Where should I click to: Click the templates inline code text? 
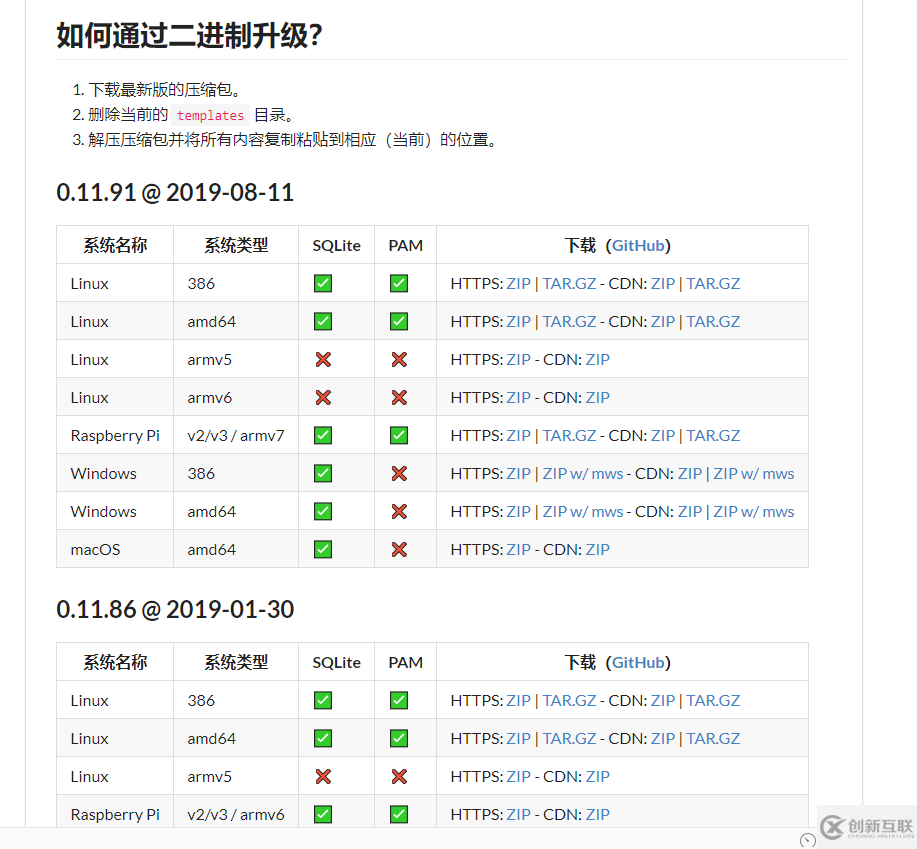pyautogui.click(x=209, y=115)
